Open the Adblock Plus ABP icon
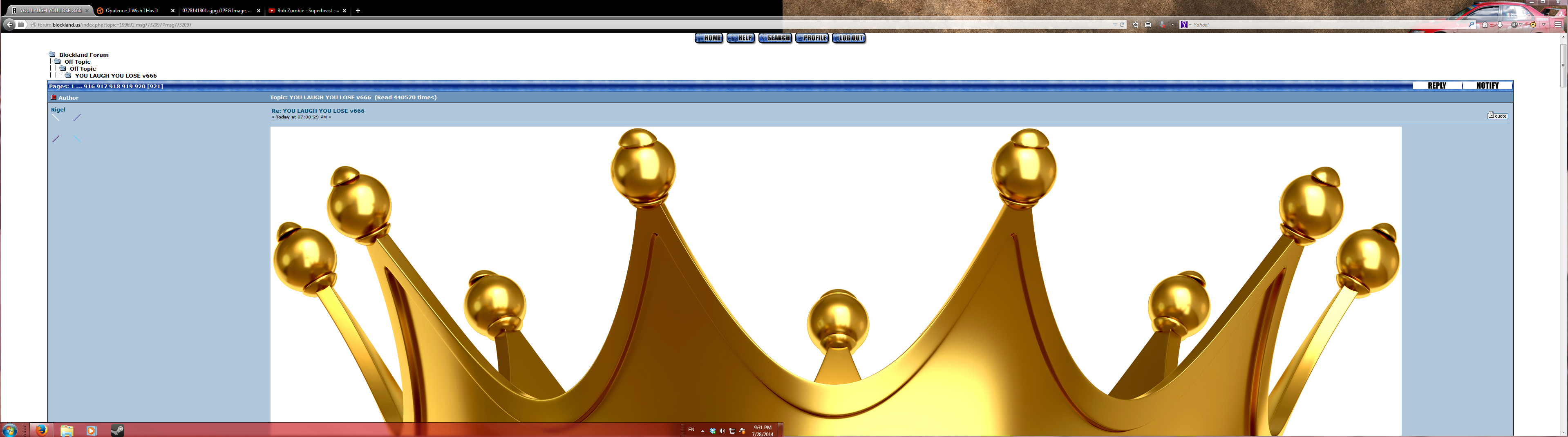Viewport: 1568px width, 437px height. tap(1514, 25)
